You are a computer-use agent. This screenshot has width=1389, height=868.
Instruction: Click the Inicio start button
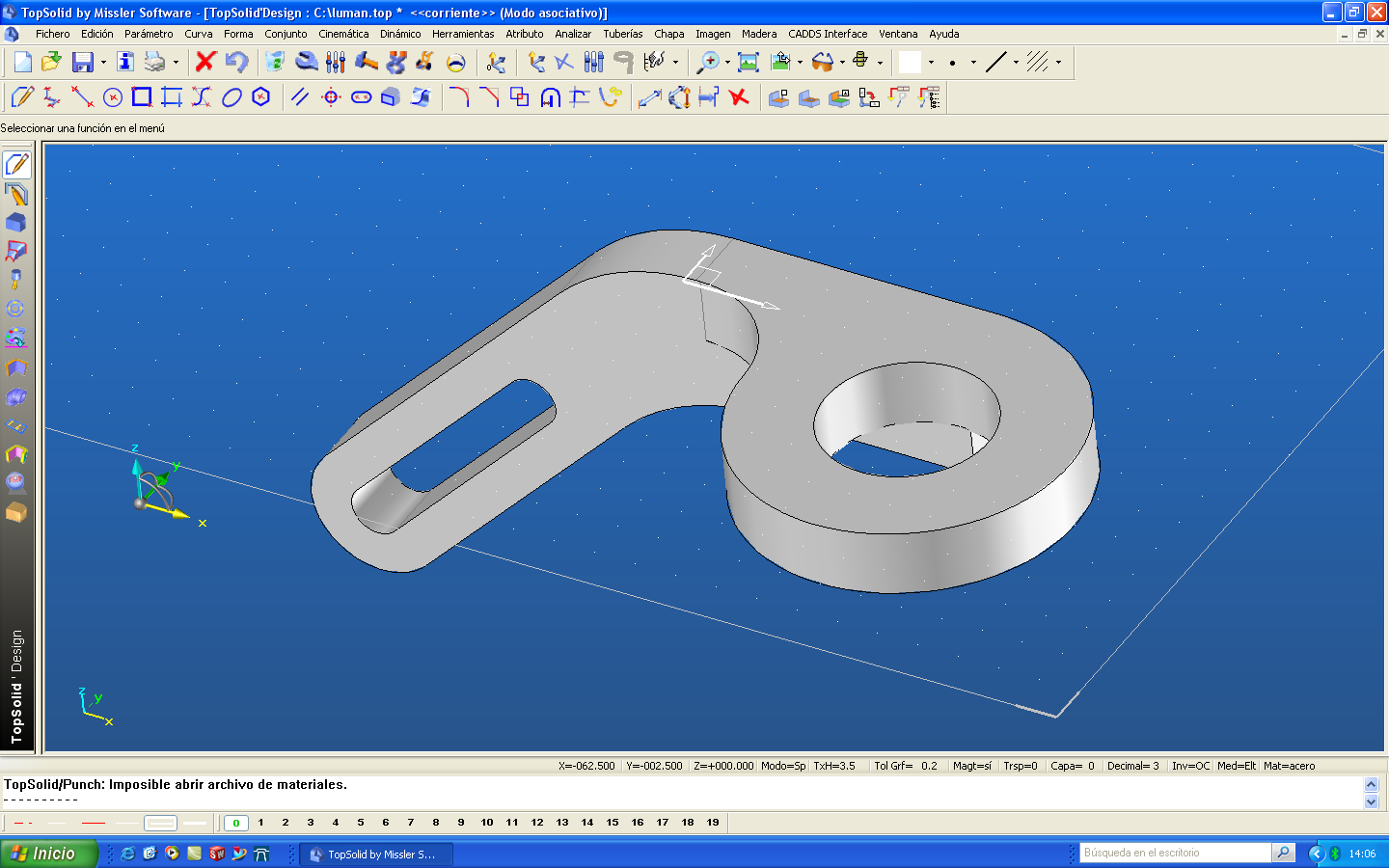point(48,854)
